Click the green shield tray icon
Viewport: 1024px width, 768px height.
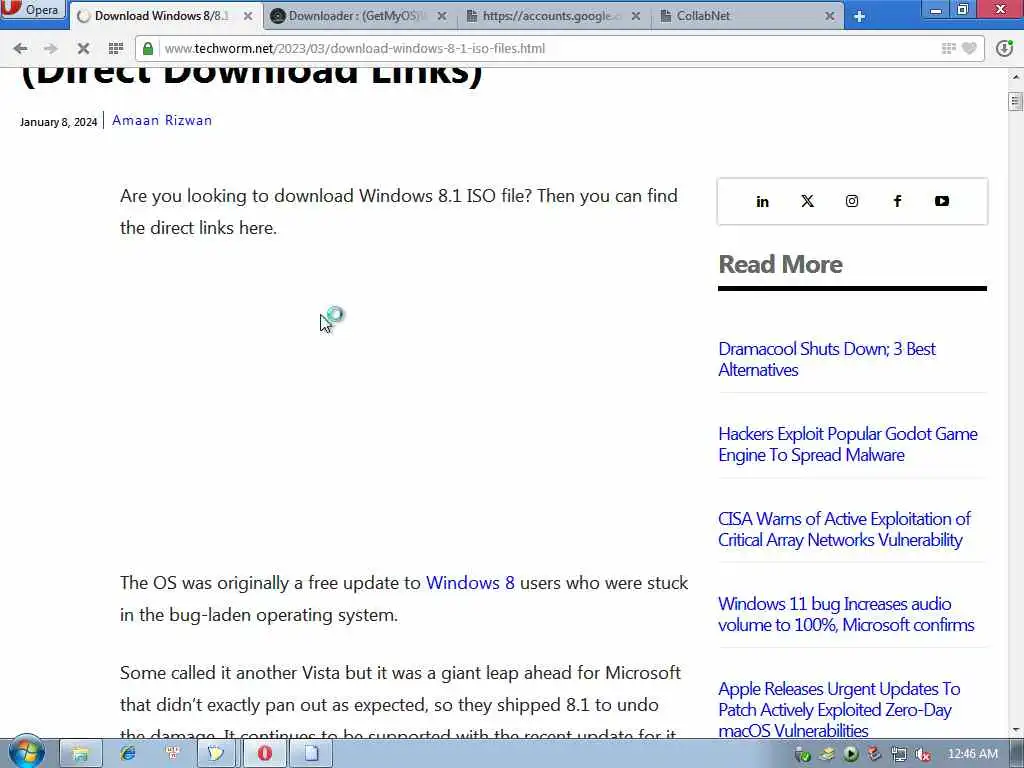[803, 755]
